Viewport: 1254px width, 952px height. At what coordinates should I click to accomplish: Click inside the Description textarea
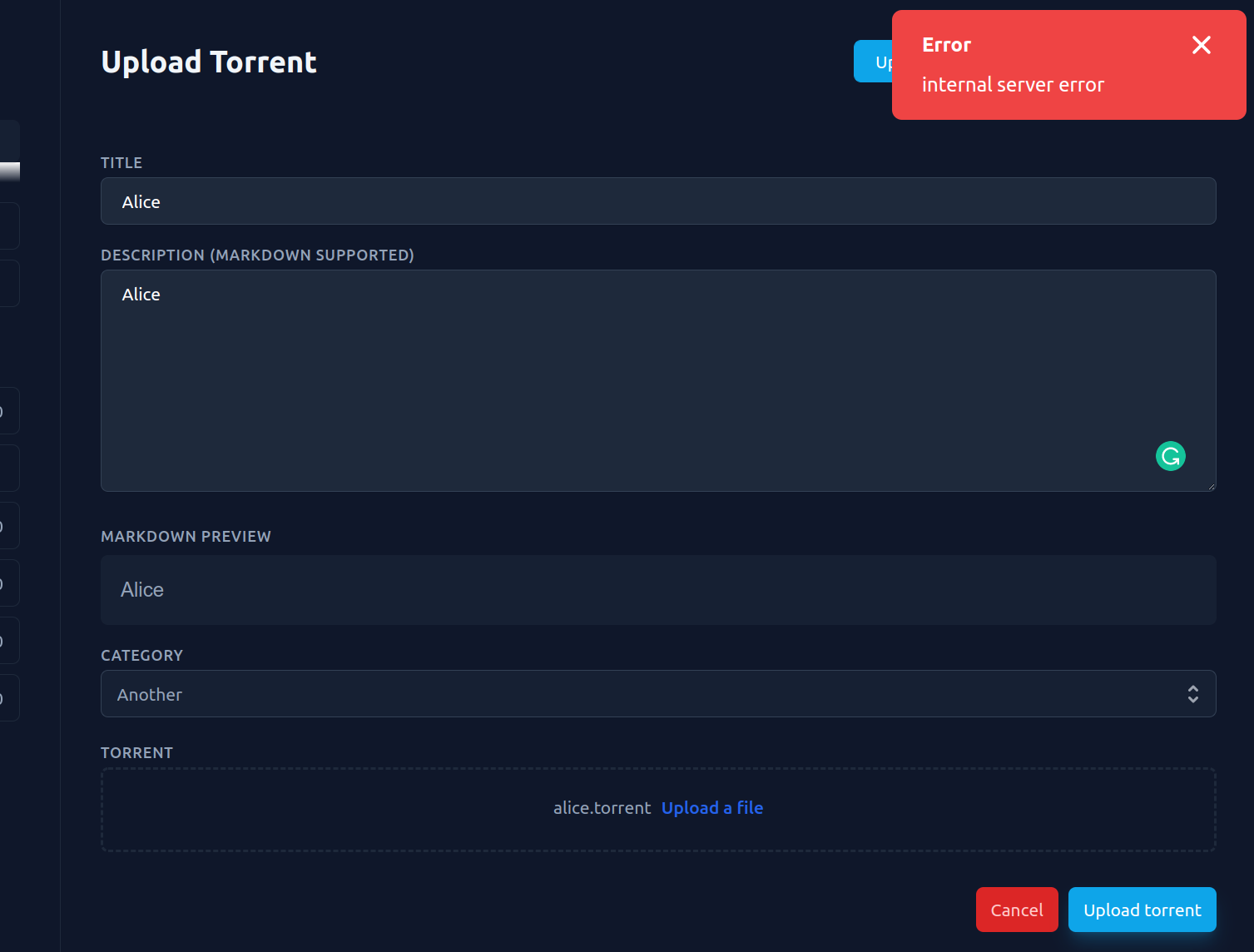(658, 380)
